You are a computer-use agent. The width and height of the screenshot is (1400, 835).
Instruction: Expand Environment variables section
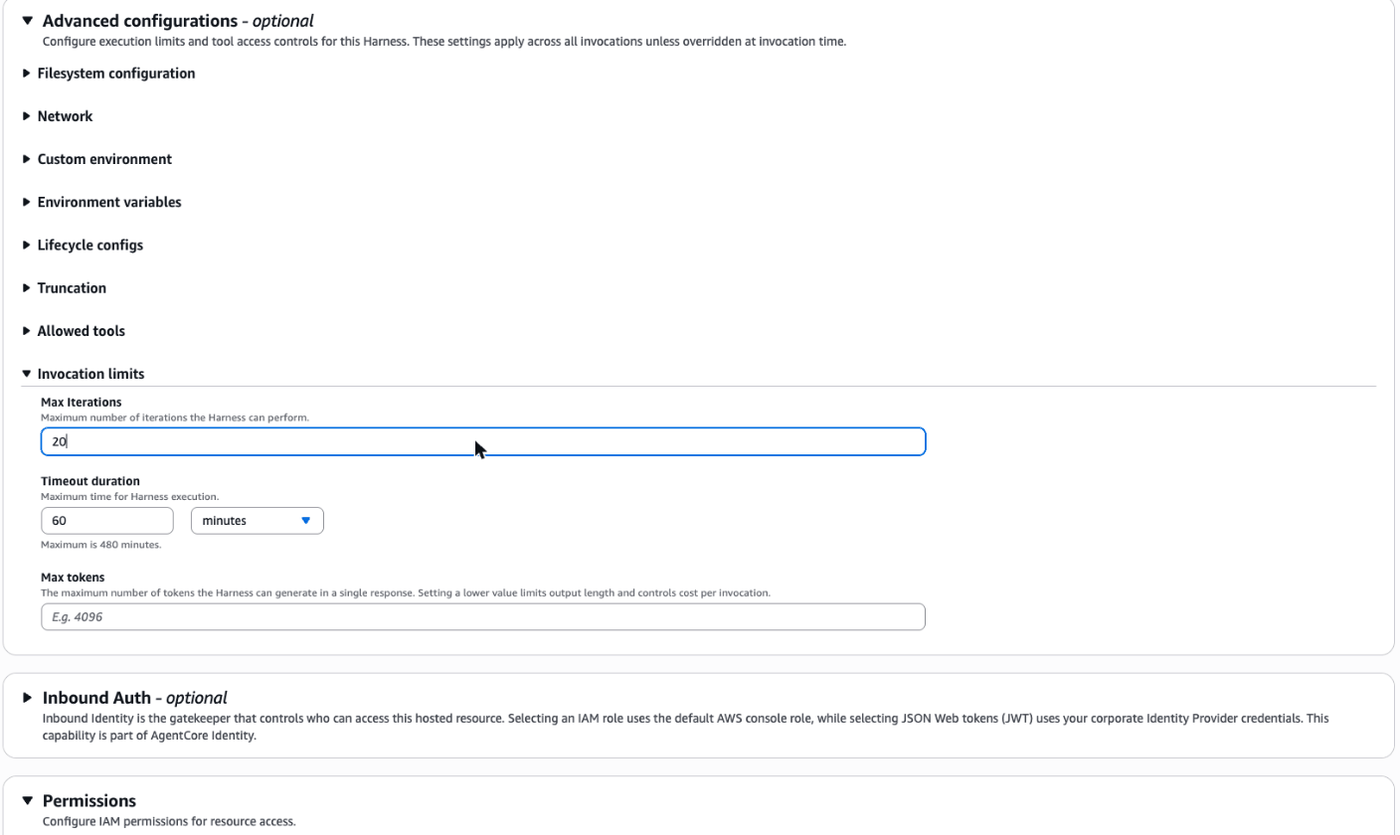tap(102, 202)
